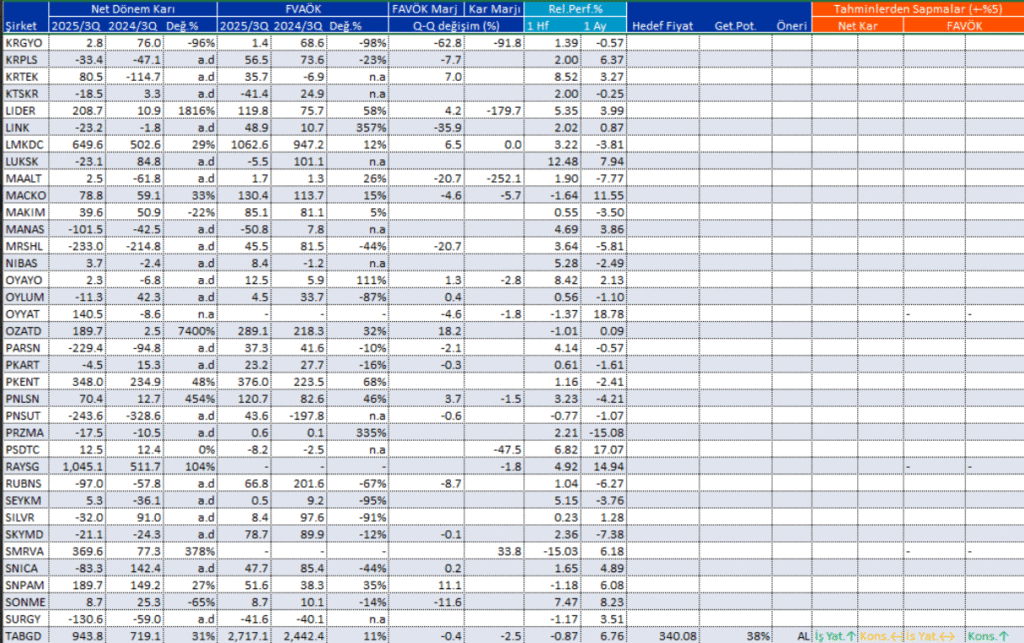Select the KRPLS company cell
The width and height of the screenshot is (1024, 643).
click(25, 60)
